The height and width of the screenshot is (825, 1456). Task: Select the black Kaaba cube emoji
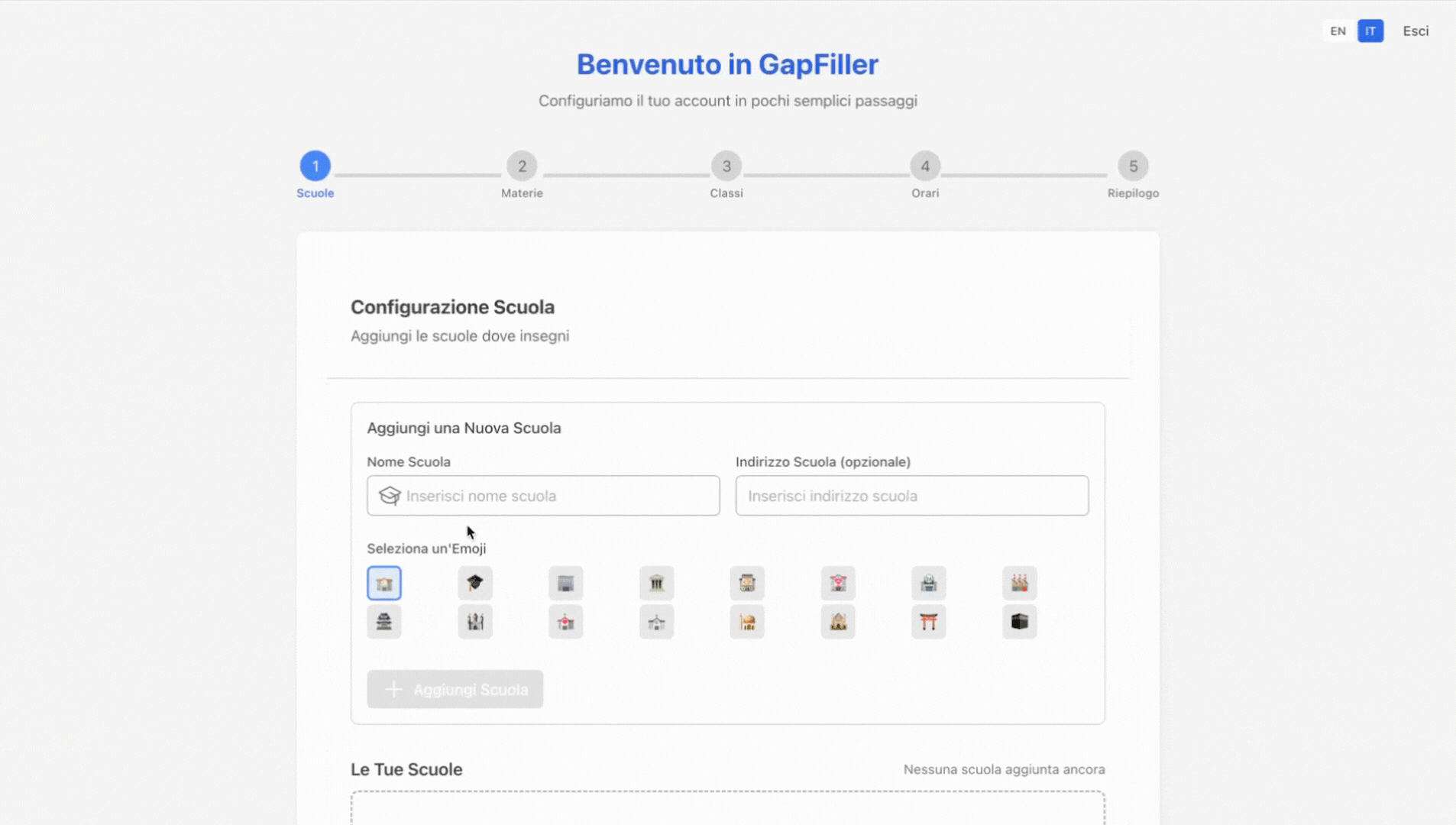pyautogui.click(x=1019, y=622)
